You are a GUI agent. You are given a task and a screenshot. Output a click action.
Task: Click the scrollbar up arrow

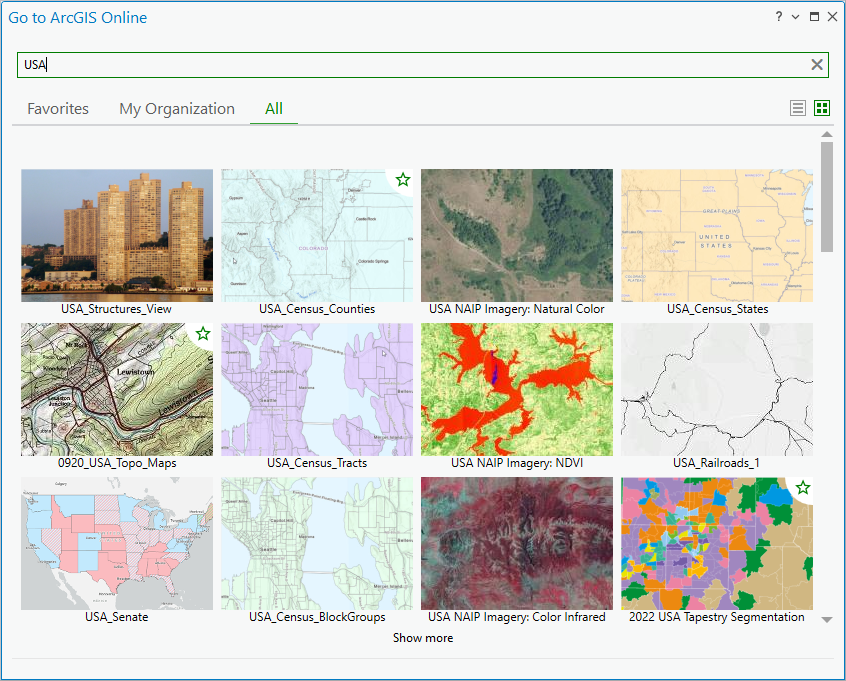827,134
